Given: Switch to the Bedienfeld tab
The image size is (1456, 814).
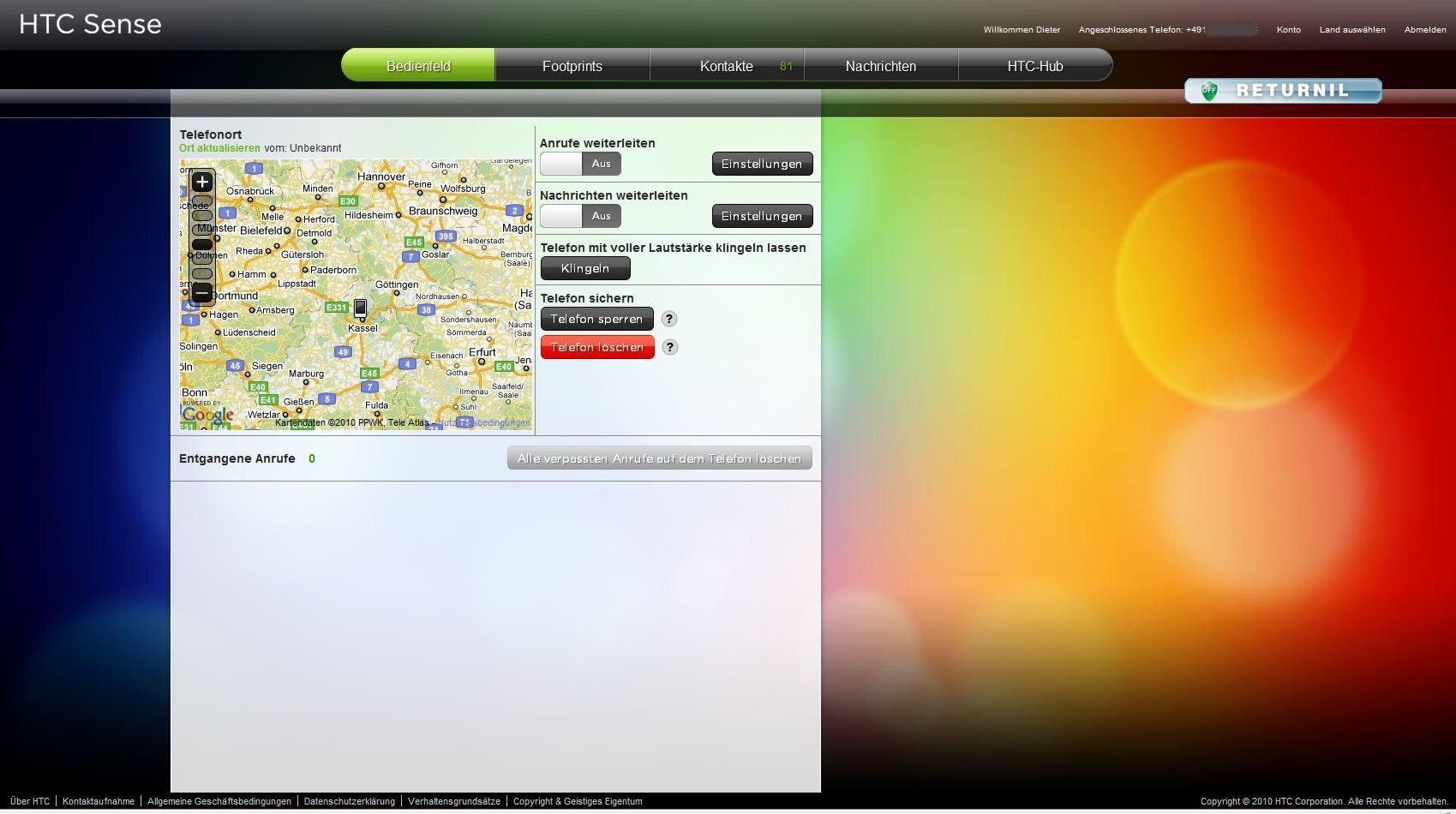Looking at the screenshot, I should pos(418,66).
